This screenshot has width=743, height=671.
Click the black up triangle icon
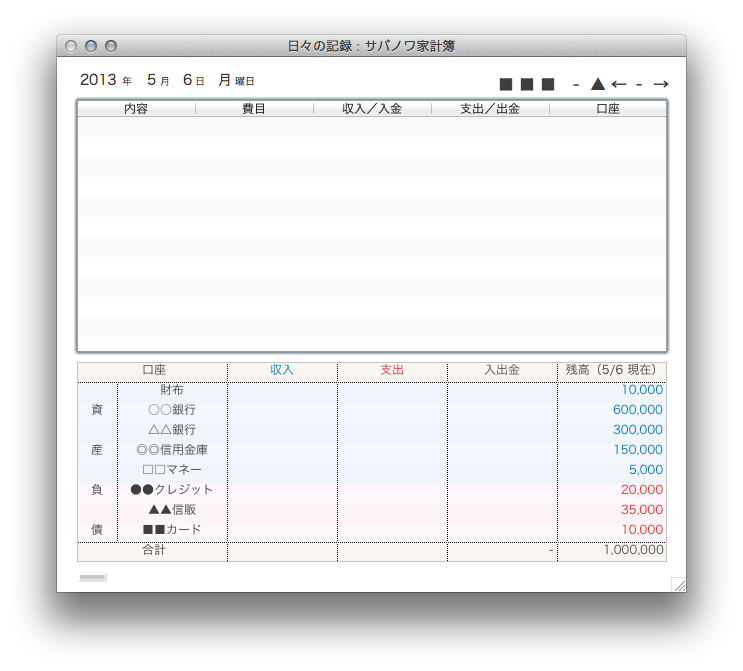(598, 84)
